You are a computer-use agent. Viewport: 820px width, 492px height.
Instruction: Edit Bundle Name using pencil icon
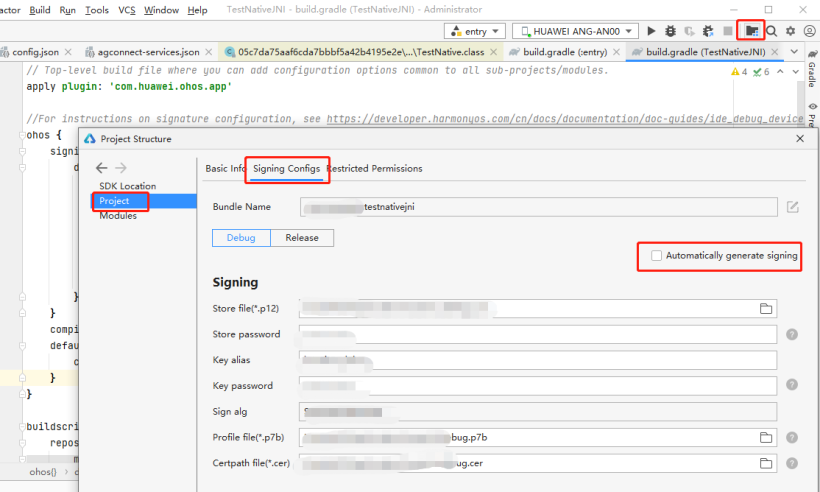[792, 207]
